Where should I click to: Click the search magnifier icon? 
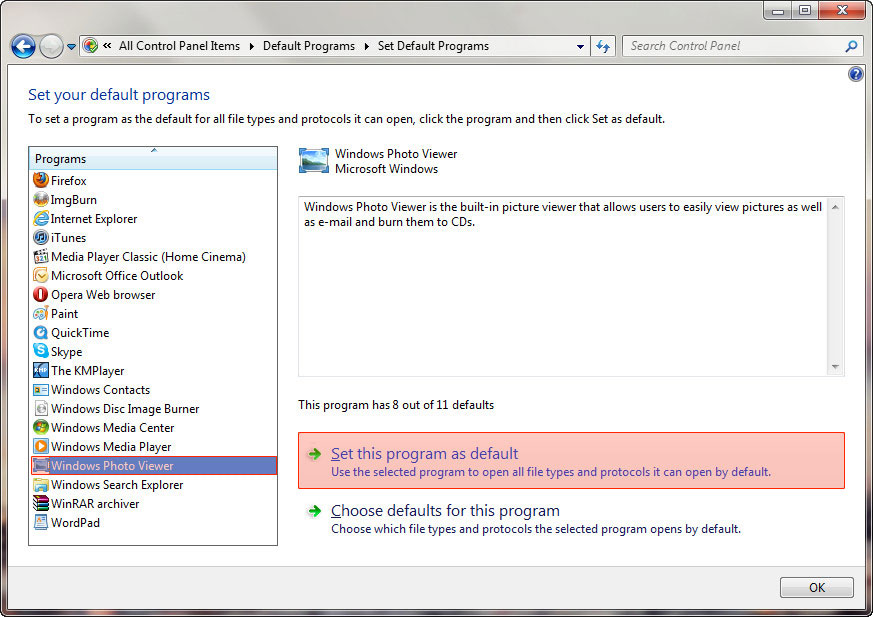851,46
